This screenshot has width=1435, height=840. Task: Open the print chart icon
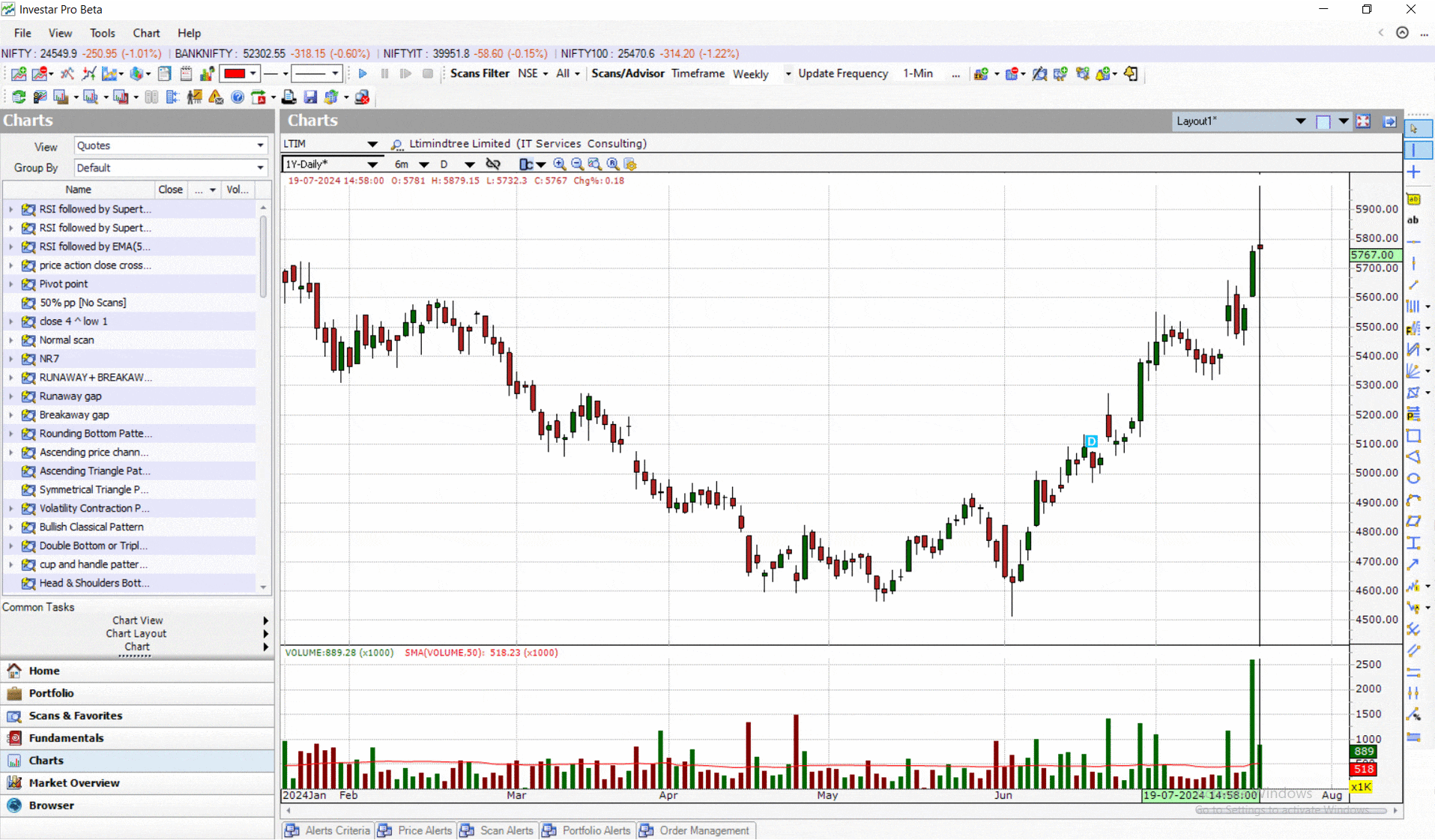coord(288,97)
